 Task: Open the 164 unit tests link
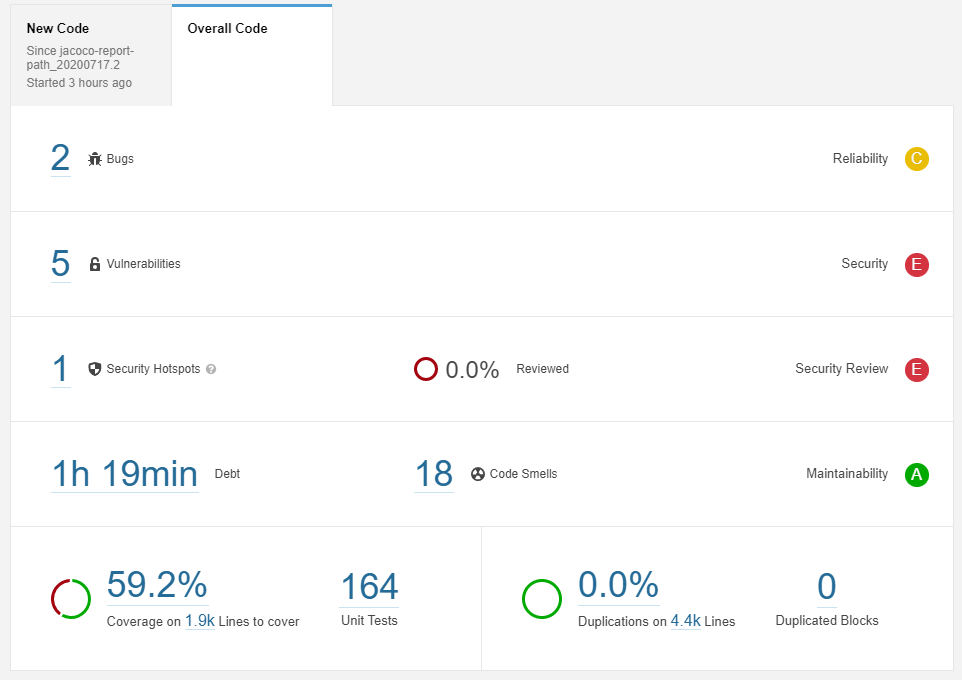coord(369,586)
